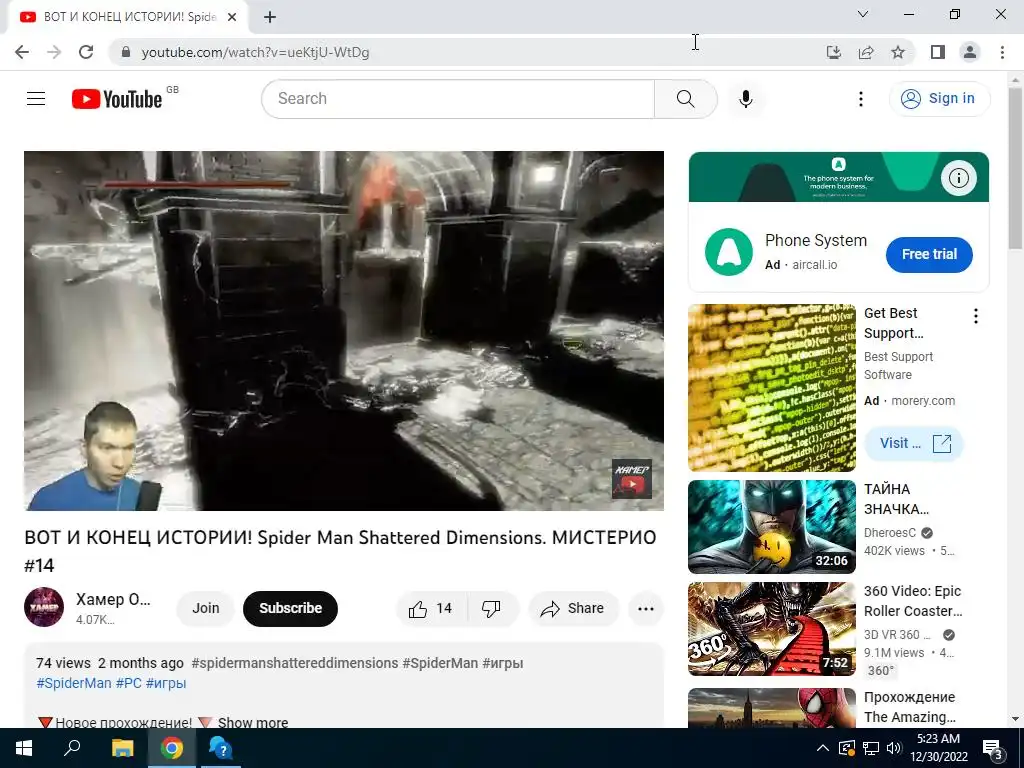Click the share page icon in address bar
The image size is (1024, 768).
pos(866,52)
